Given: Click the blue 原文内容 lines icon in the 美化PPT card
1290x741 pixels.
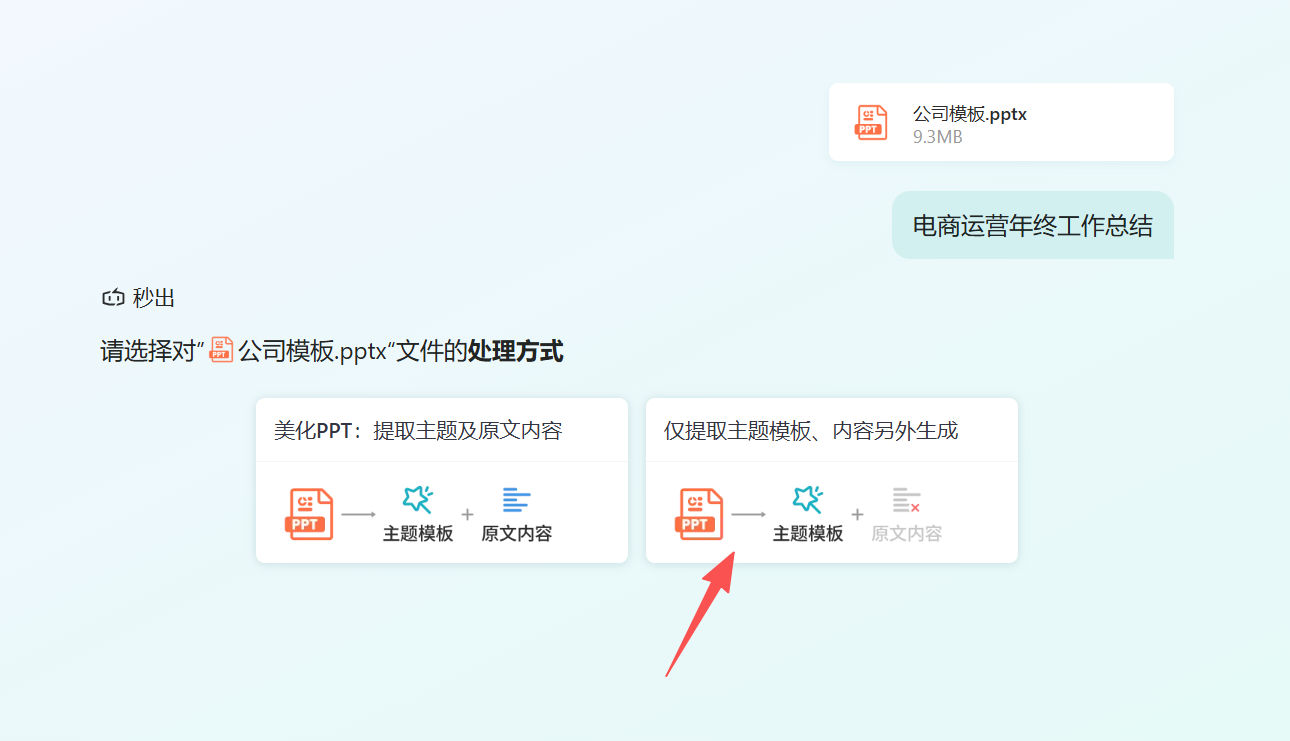Looking at the screenshot, I should [516, 499].
